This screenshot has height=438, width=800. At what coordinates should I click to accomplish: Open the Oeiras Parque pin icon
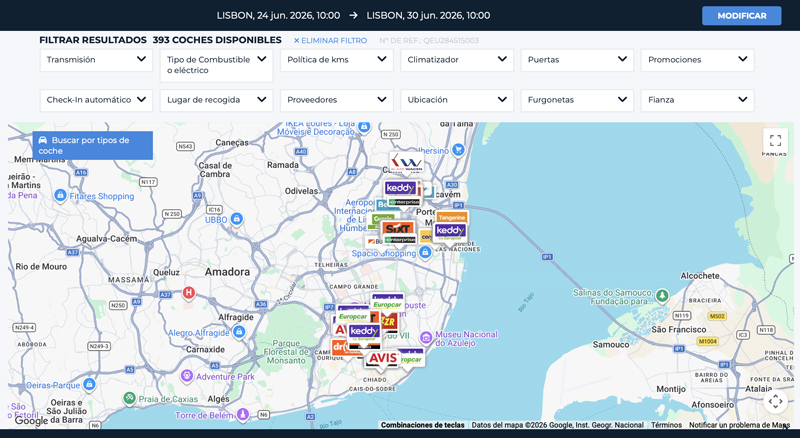tap(89, 384)
